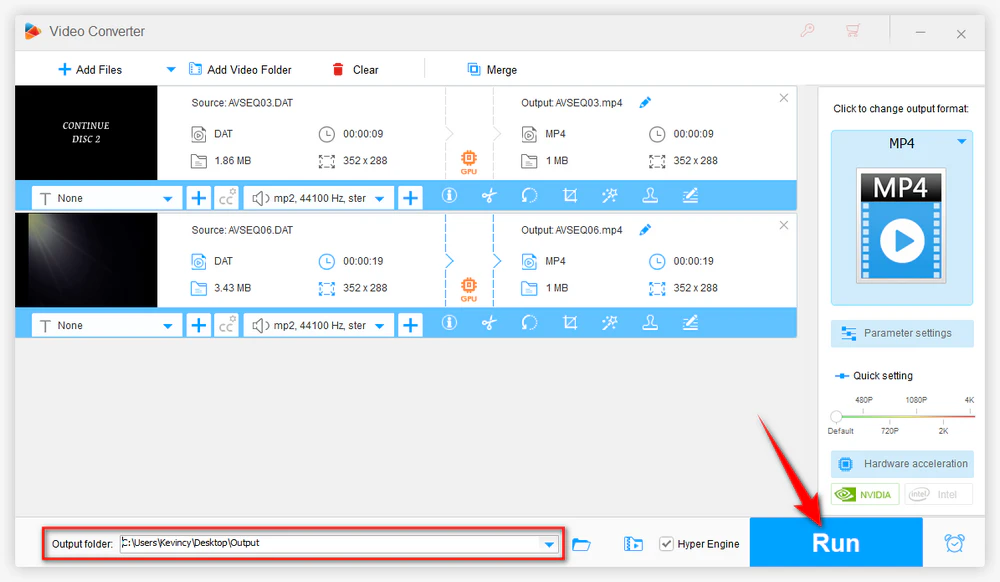Expand the Add Files dropdown arrow
Image resolution: width=1000 pixels, height=582 pixels.
click(170, 69)
